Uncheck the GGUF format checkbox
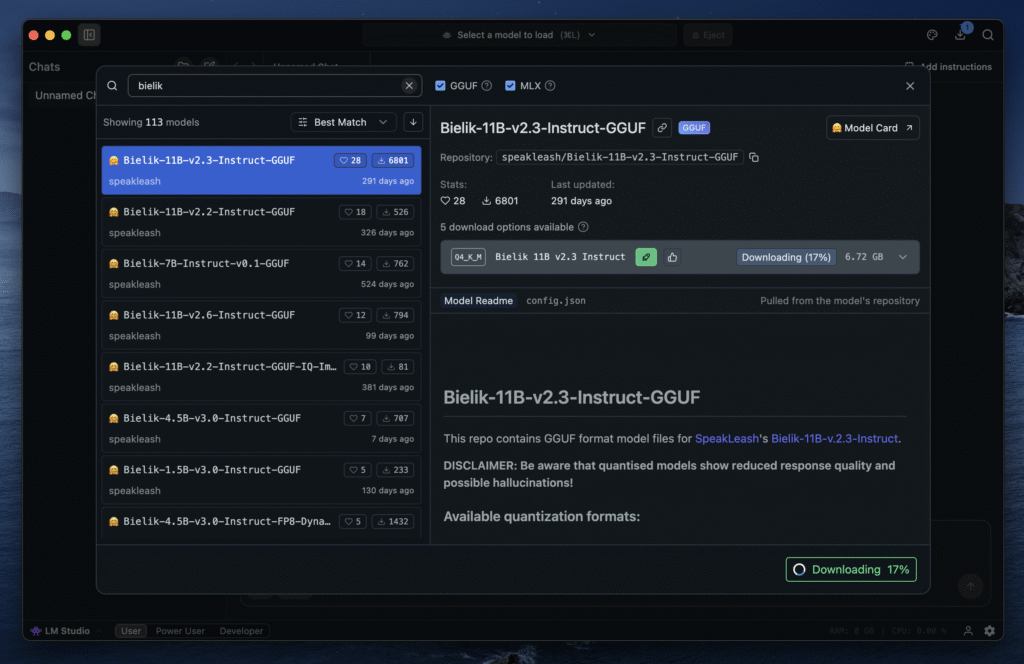 point(441,86)
